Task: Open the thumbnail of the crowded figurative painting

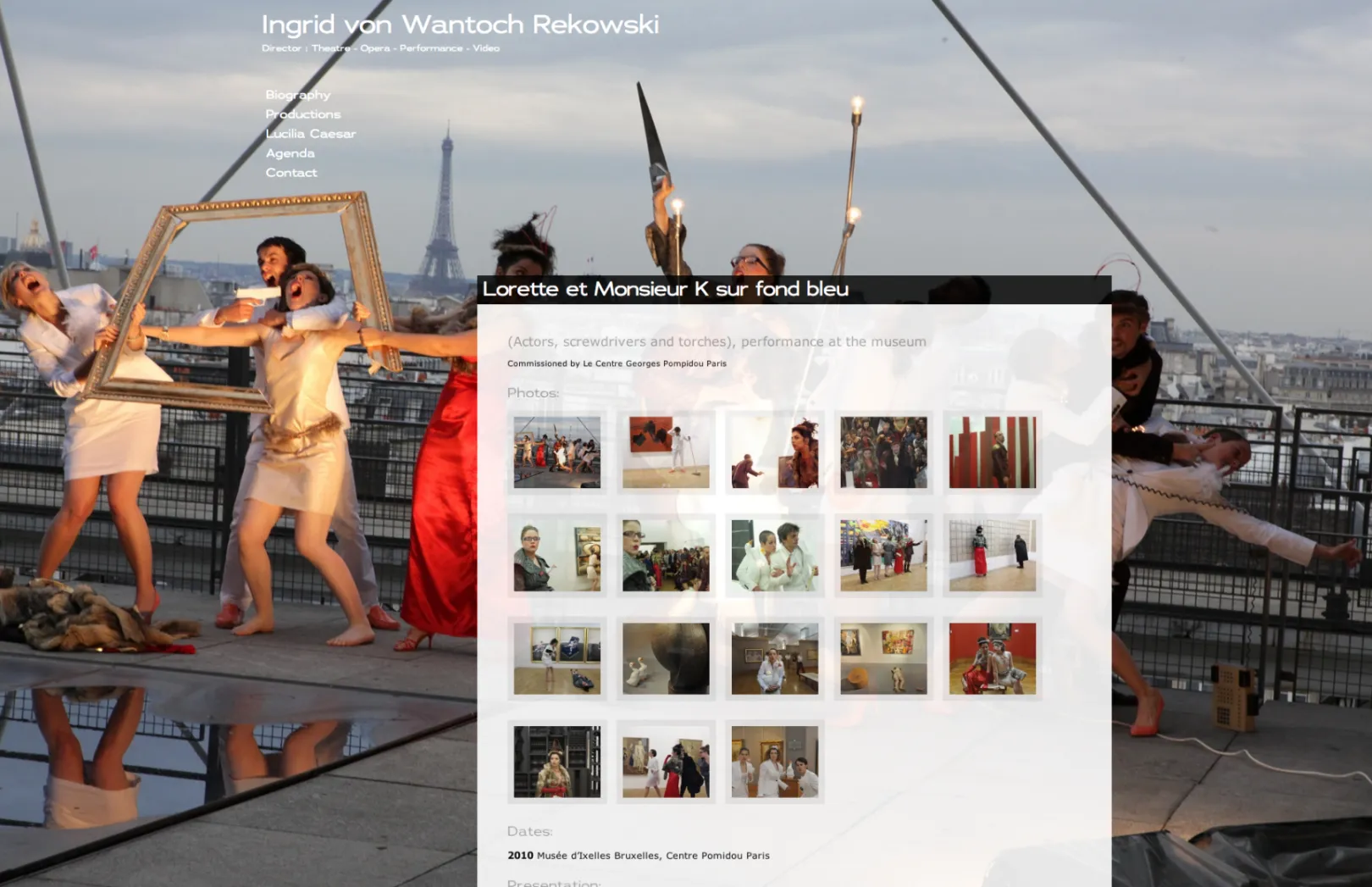Action: coord(883,452)
